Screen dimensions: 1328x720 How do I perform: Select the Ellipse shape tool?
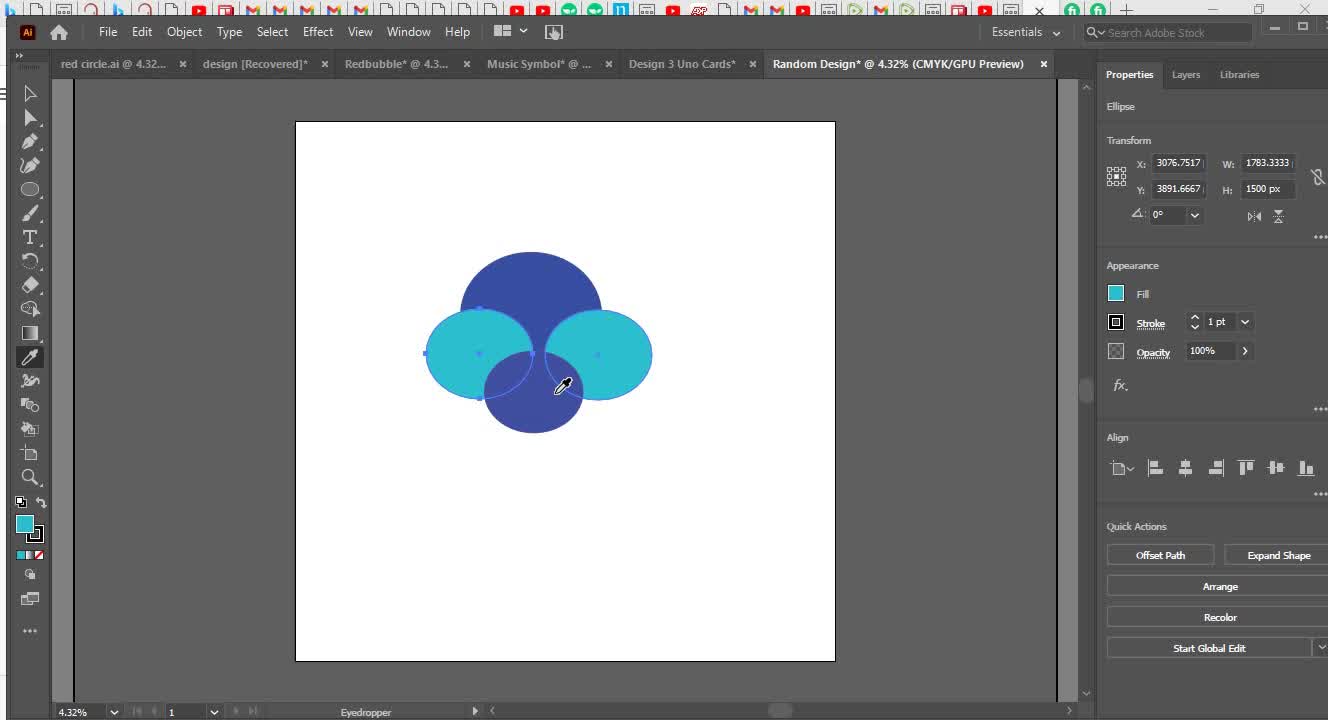(30, 189)
